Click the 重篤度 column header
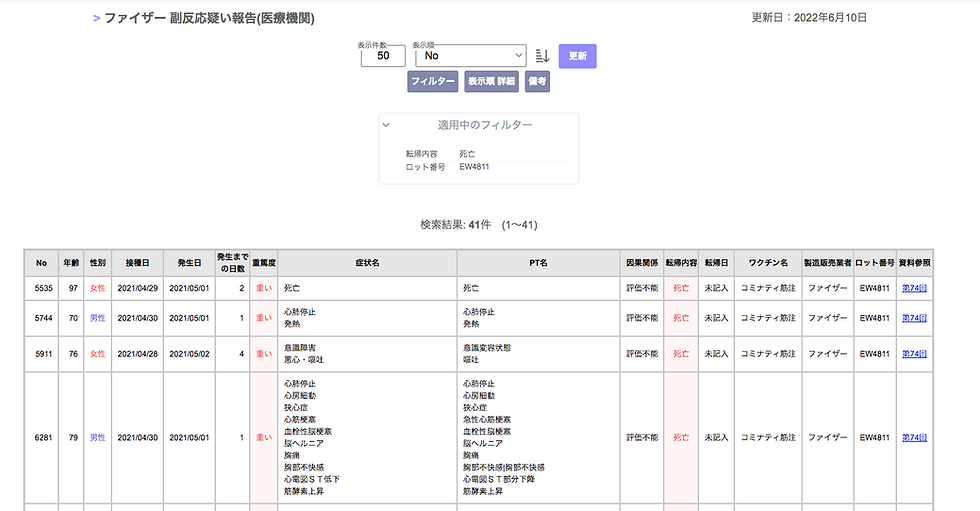Image resolution: width=980 pixels, height=511 pixels. tap(264, 263)
